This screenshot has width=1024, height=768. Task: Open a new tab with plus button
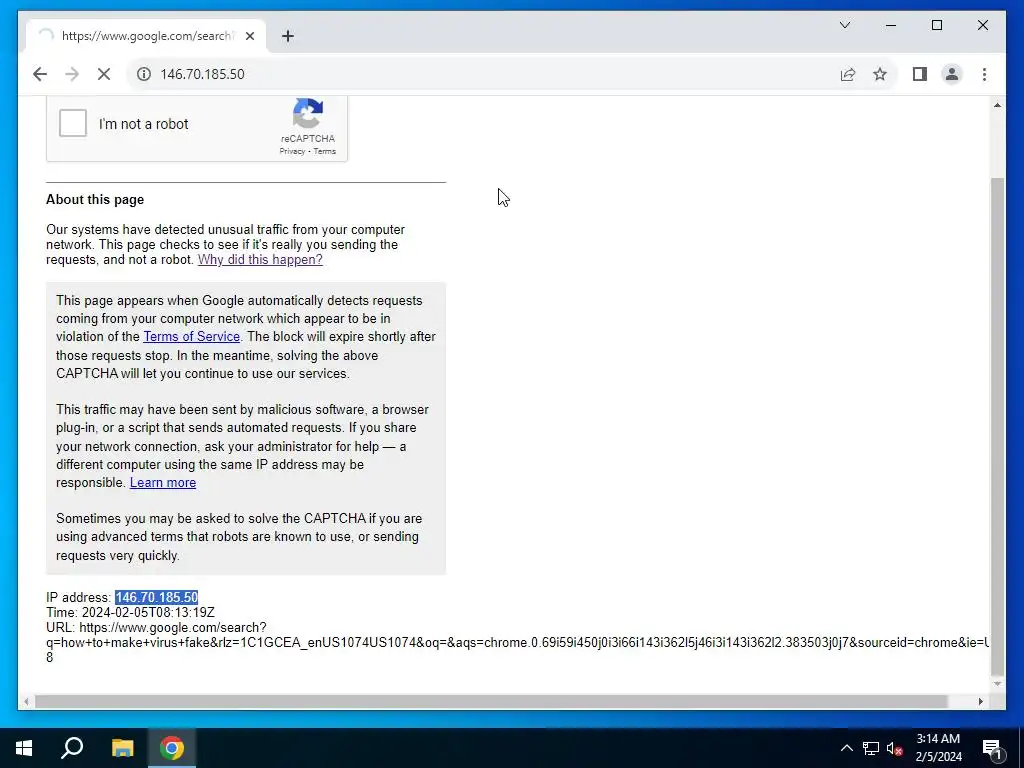pos(288,36)
